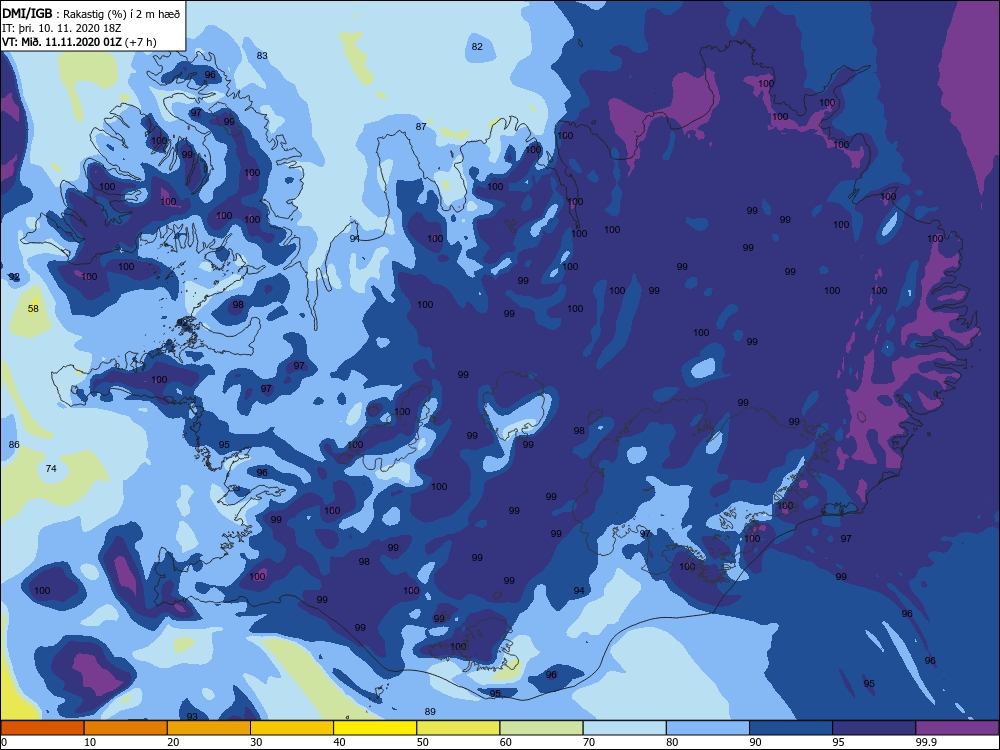Click the legend scale label 80

pos(672,742)
